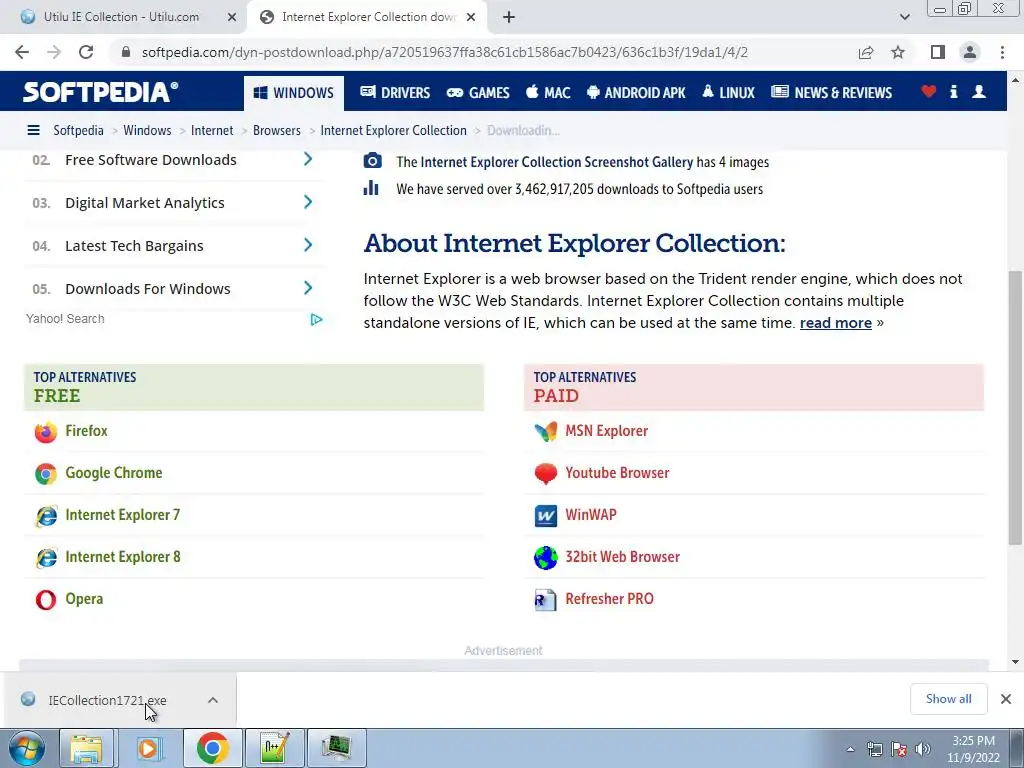Click the WinWAP icon
The width and height of the screenshot is (1024, 768).
tap(545, 515)
